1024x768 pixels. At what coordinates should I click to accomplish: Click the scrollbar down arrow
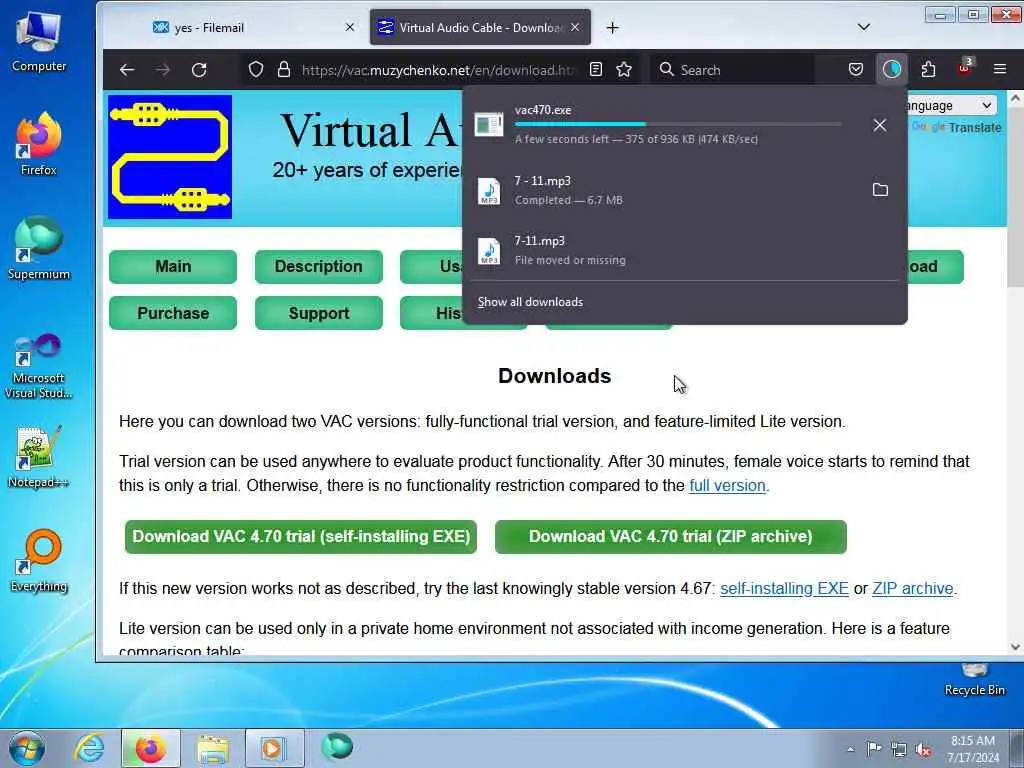click(x=1015, y=647)
